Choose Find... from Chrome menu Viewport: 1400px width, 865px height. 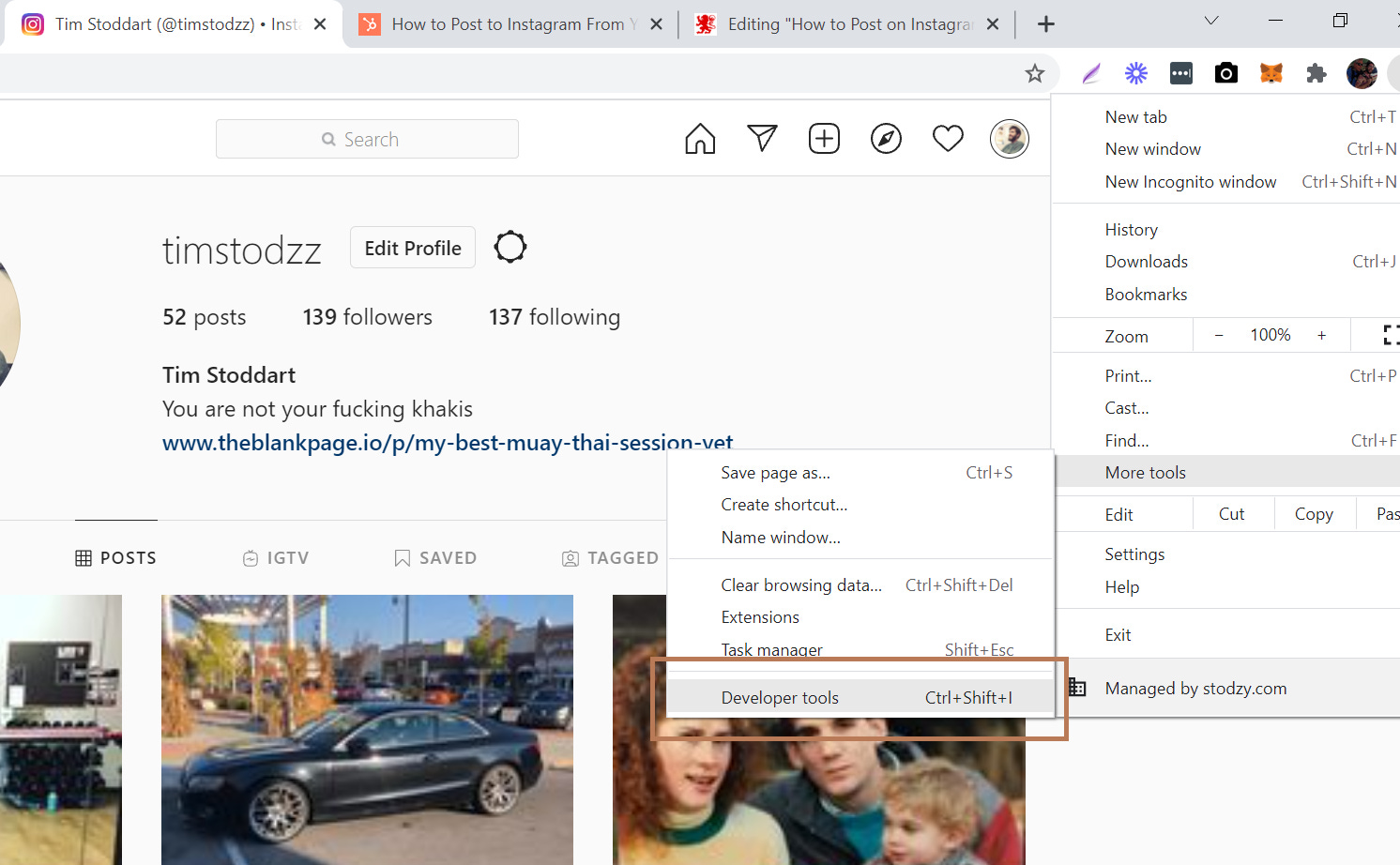tap(1226, 441)
